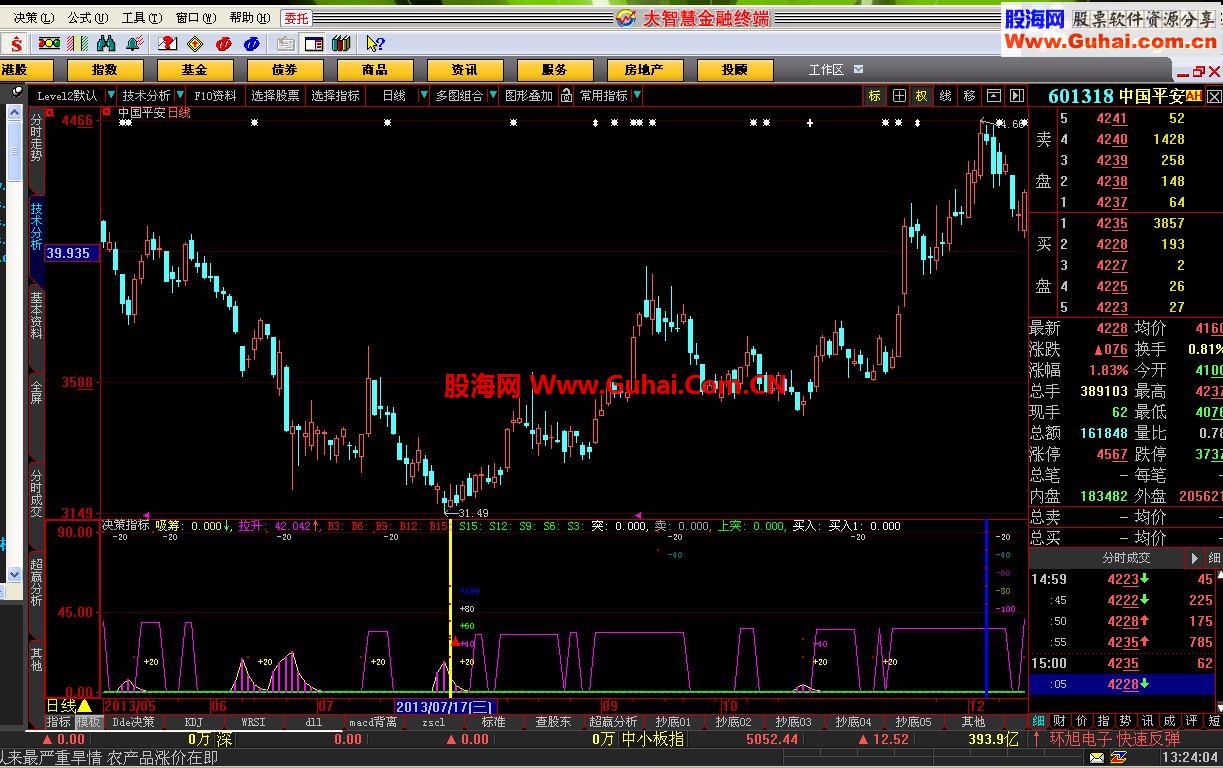Select the blue F10 data icon

[x=252, y=43]
